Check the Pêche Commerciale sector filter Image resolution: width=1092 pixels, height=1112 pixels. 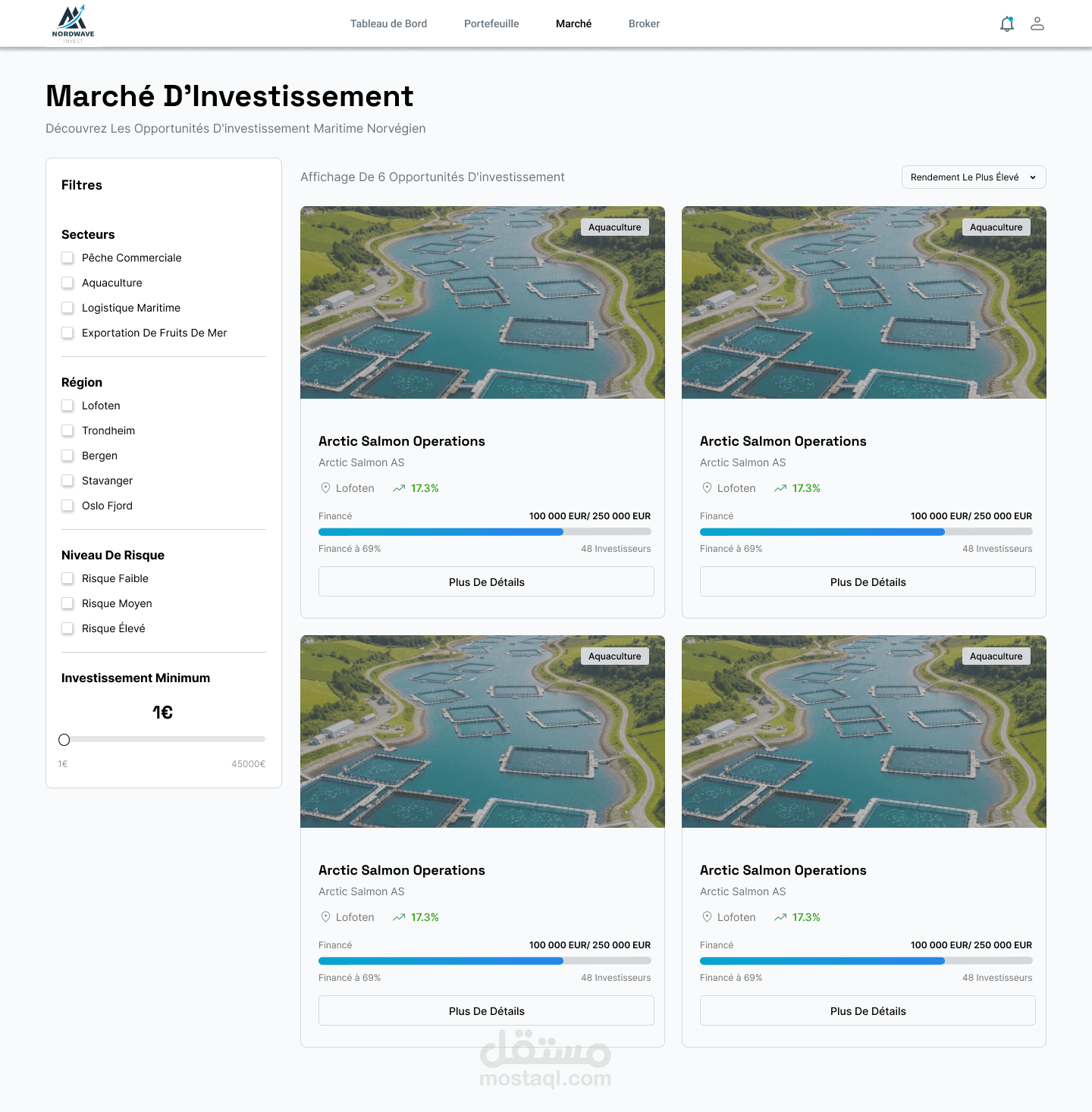click(67, 258)
